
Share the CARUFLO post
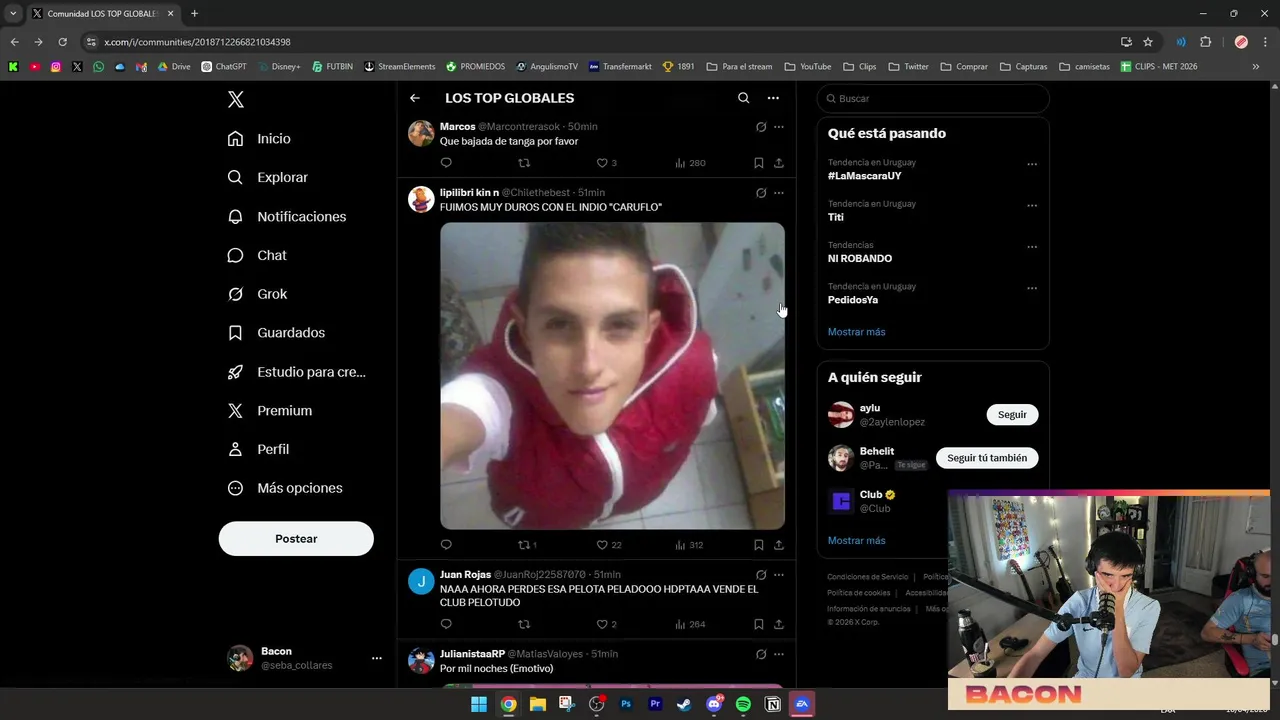pyautogui.click(x=779, y=545)
